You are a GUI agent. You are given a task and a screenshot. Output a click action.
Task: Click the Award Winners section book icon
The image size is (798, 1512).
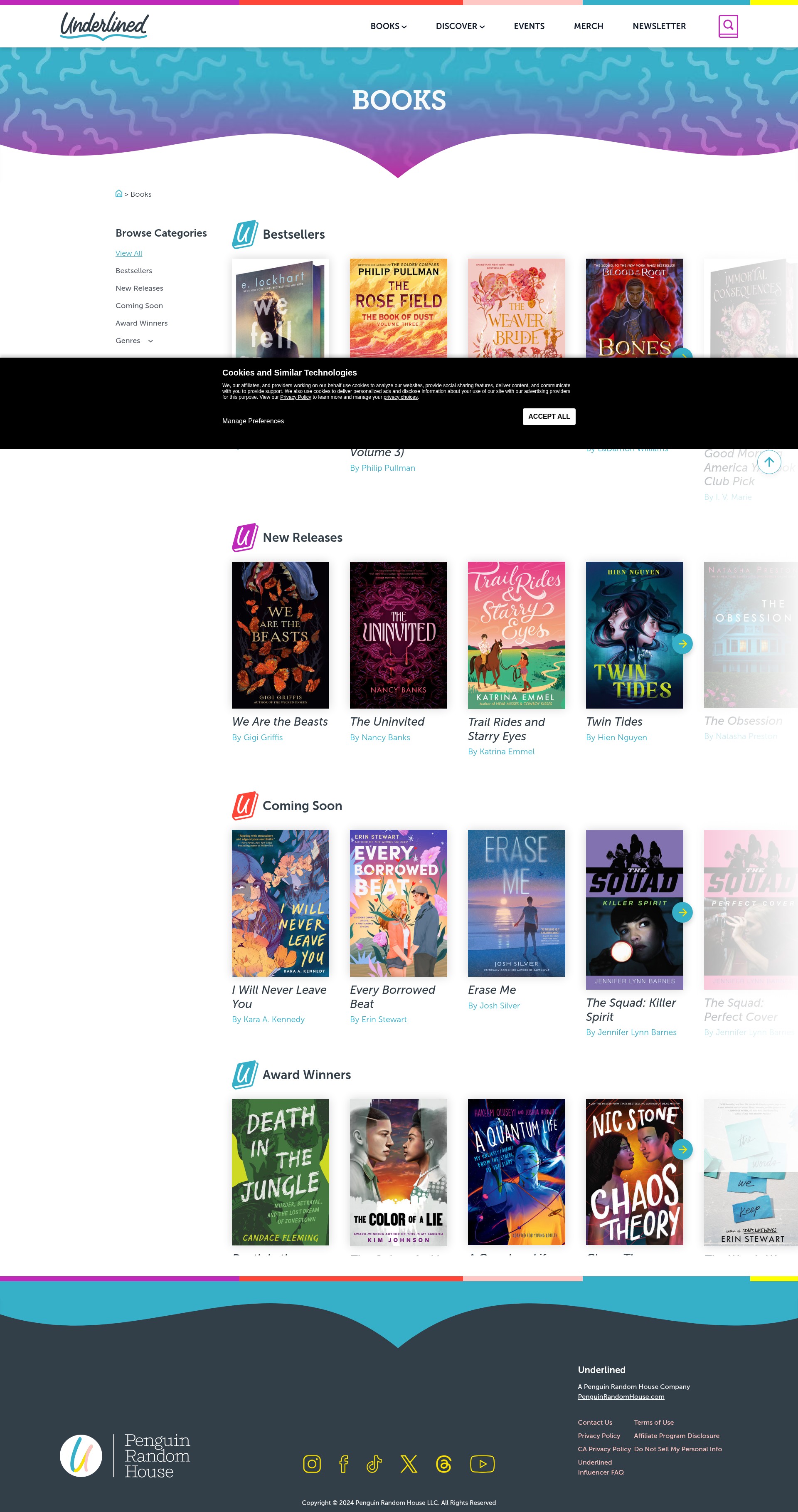[245, 1075]
